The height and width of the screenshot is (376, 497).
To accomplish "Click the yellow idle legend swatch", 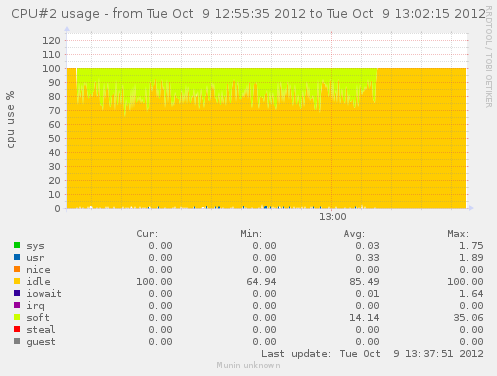I will [17, 281].
